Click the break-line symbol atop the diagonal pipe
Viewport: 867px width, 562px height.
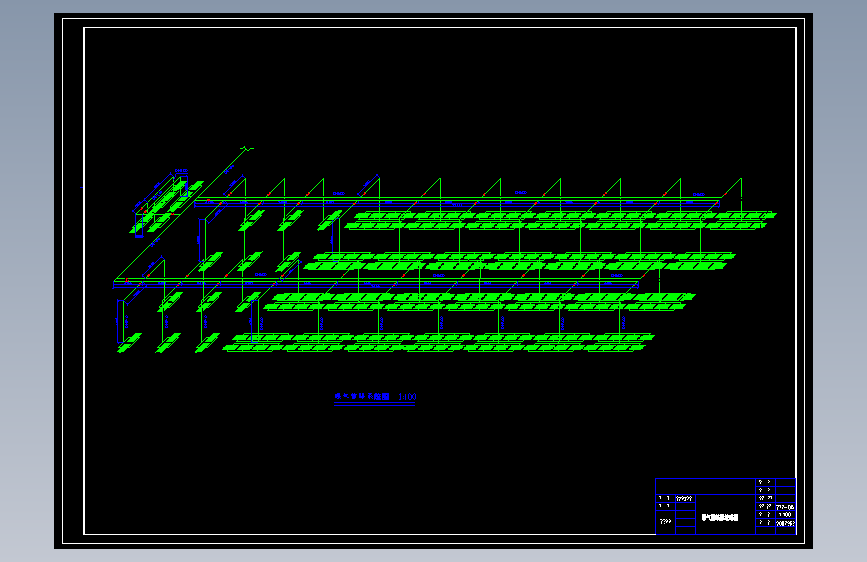(x=247, y=148)
